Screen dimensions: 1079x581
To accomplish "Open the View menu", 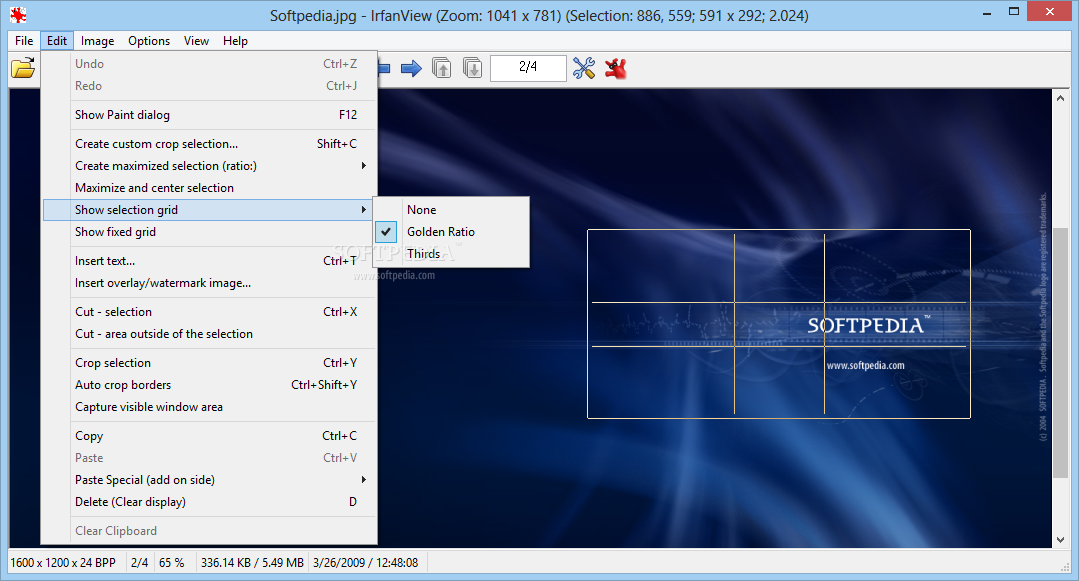I will [196, 41].
